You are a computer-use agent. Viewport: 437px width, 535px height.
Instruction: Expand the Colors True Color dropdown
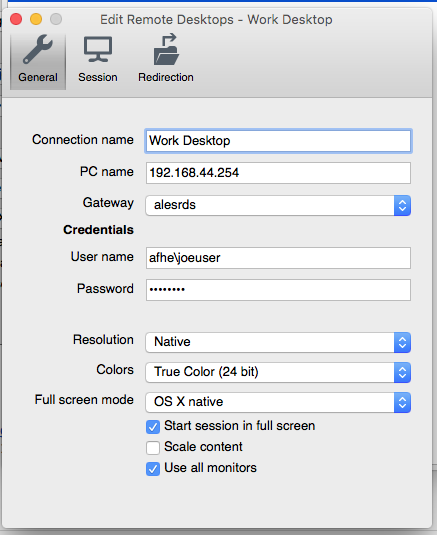(x=278, y=372)
